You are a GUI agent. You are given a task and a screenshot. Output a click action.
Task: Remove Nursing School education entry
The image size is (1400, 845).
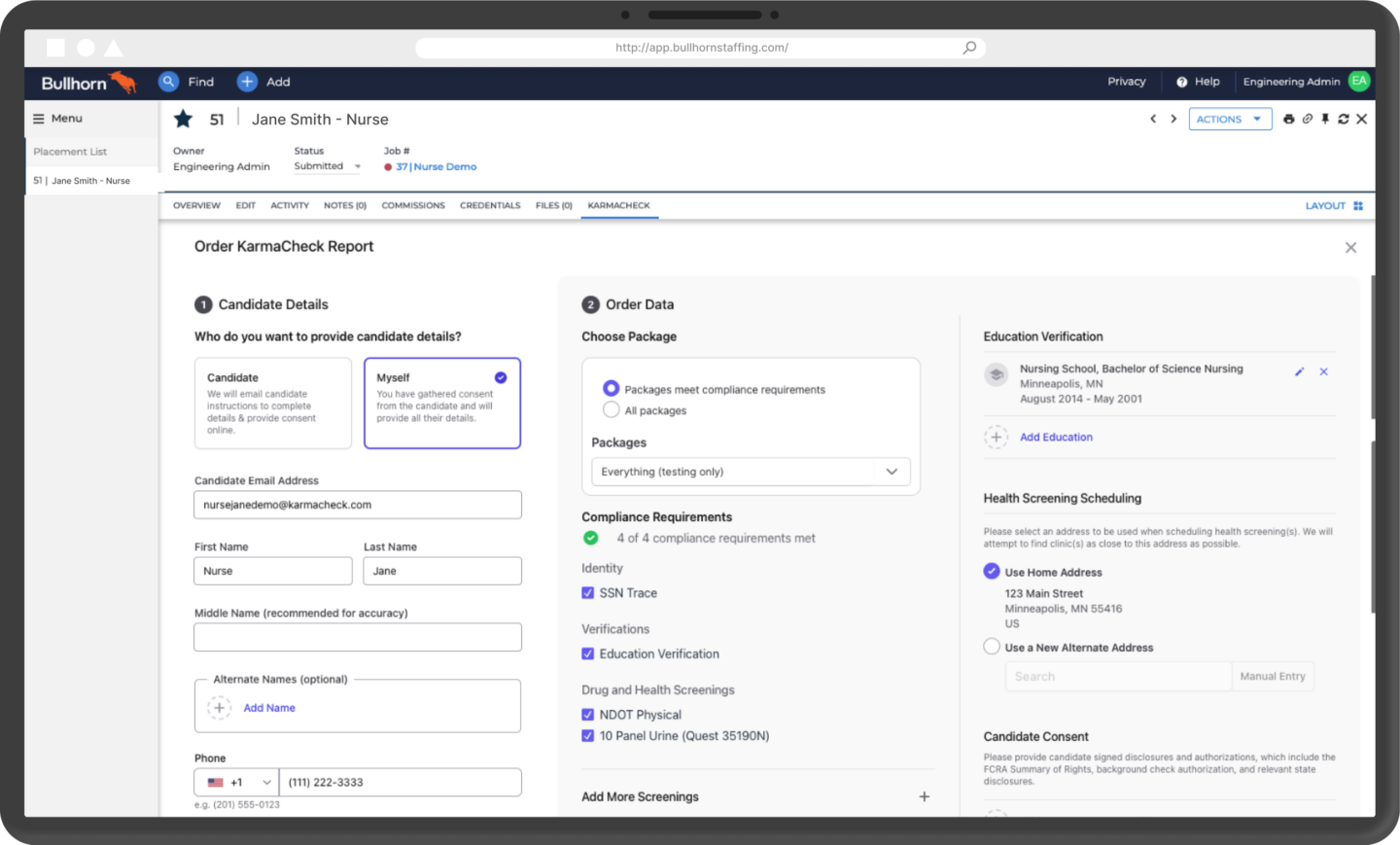point(1323,371)
